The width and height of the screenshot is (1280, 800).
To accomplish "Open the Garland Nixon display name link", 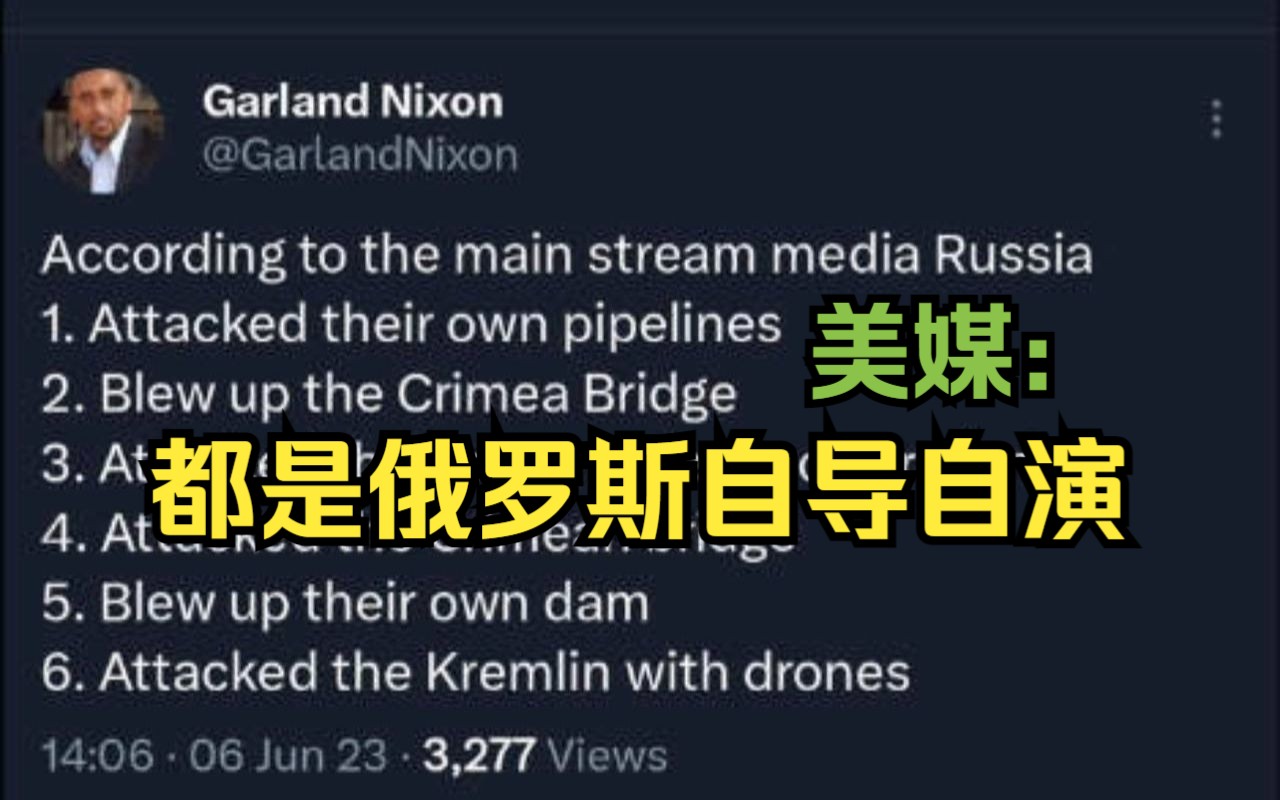I will point(352,101).
